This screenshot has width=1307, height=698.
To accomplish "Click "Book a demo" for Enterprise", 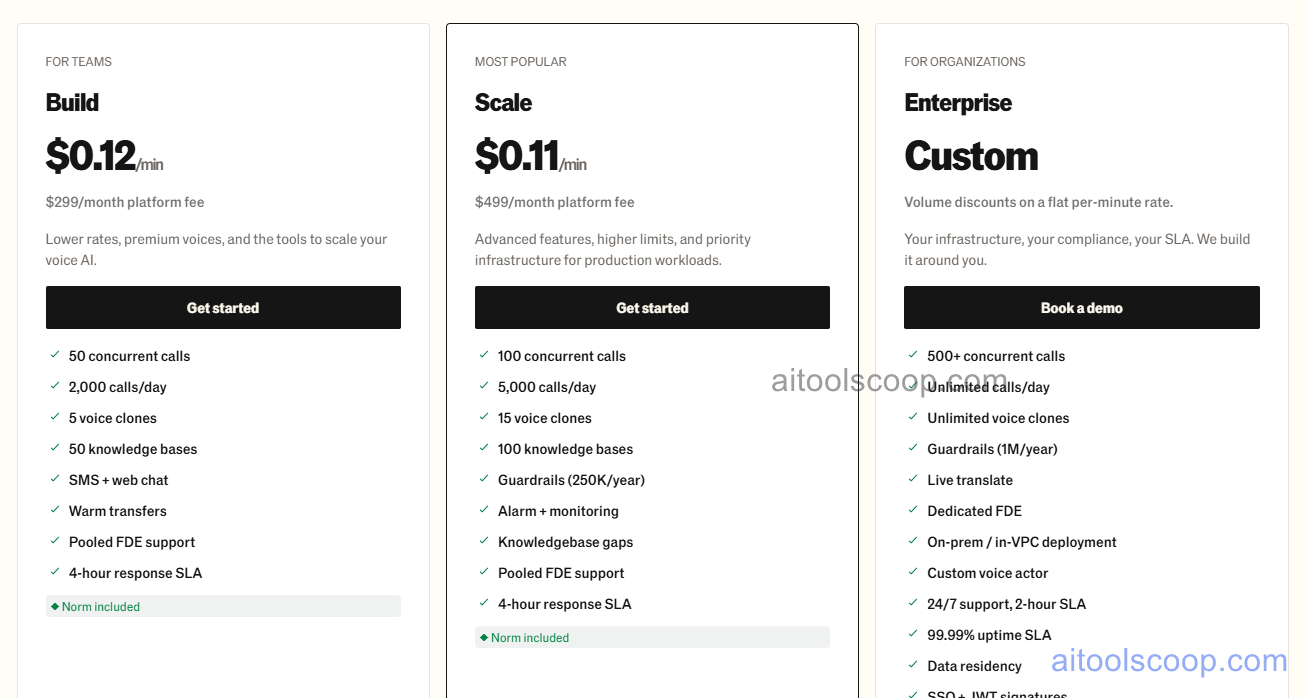I will click(1081, 307).
